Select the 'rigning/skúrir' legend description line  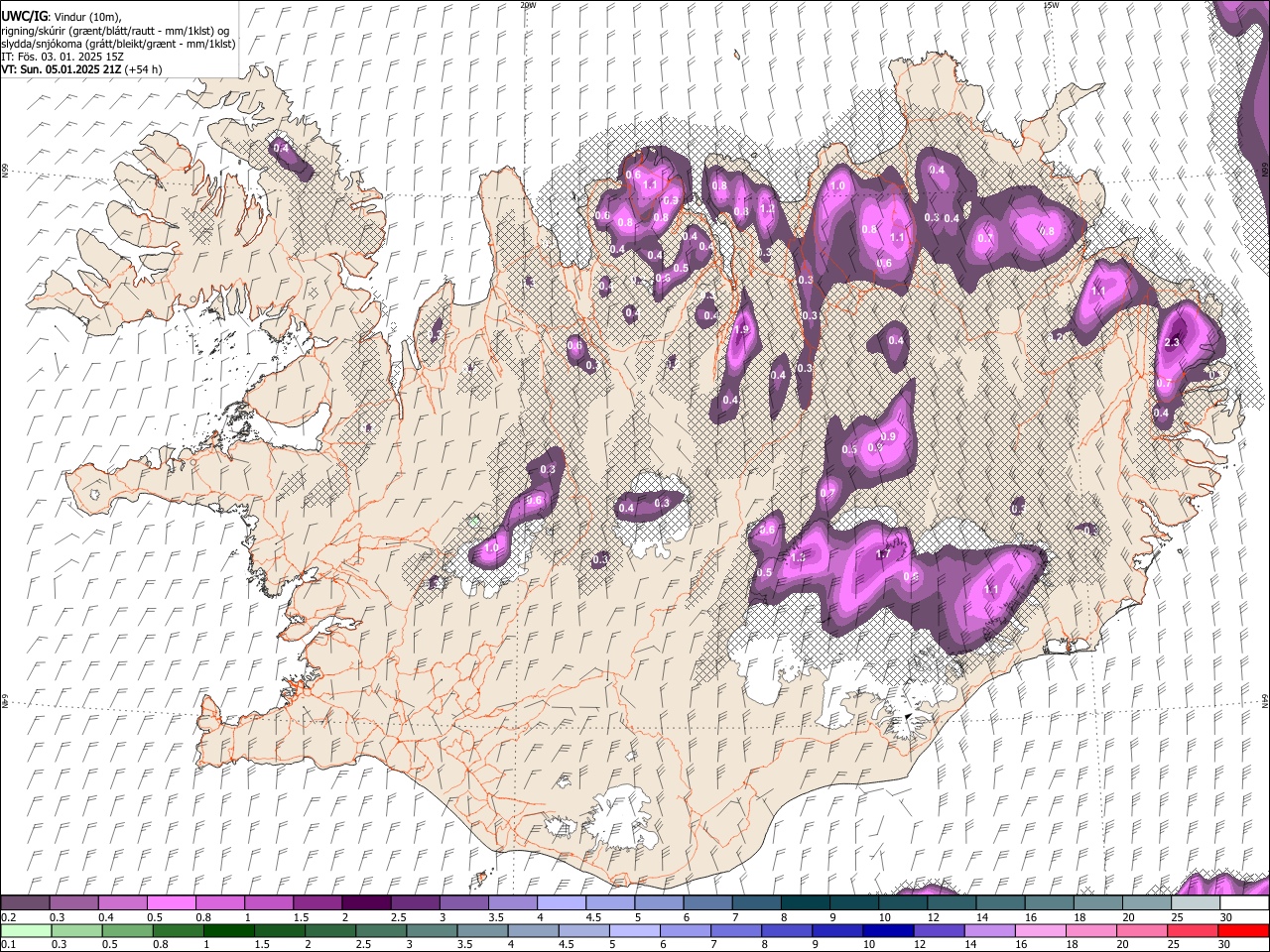[x=115, y=30]
